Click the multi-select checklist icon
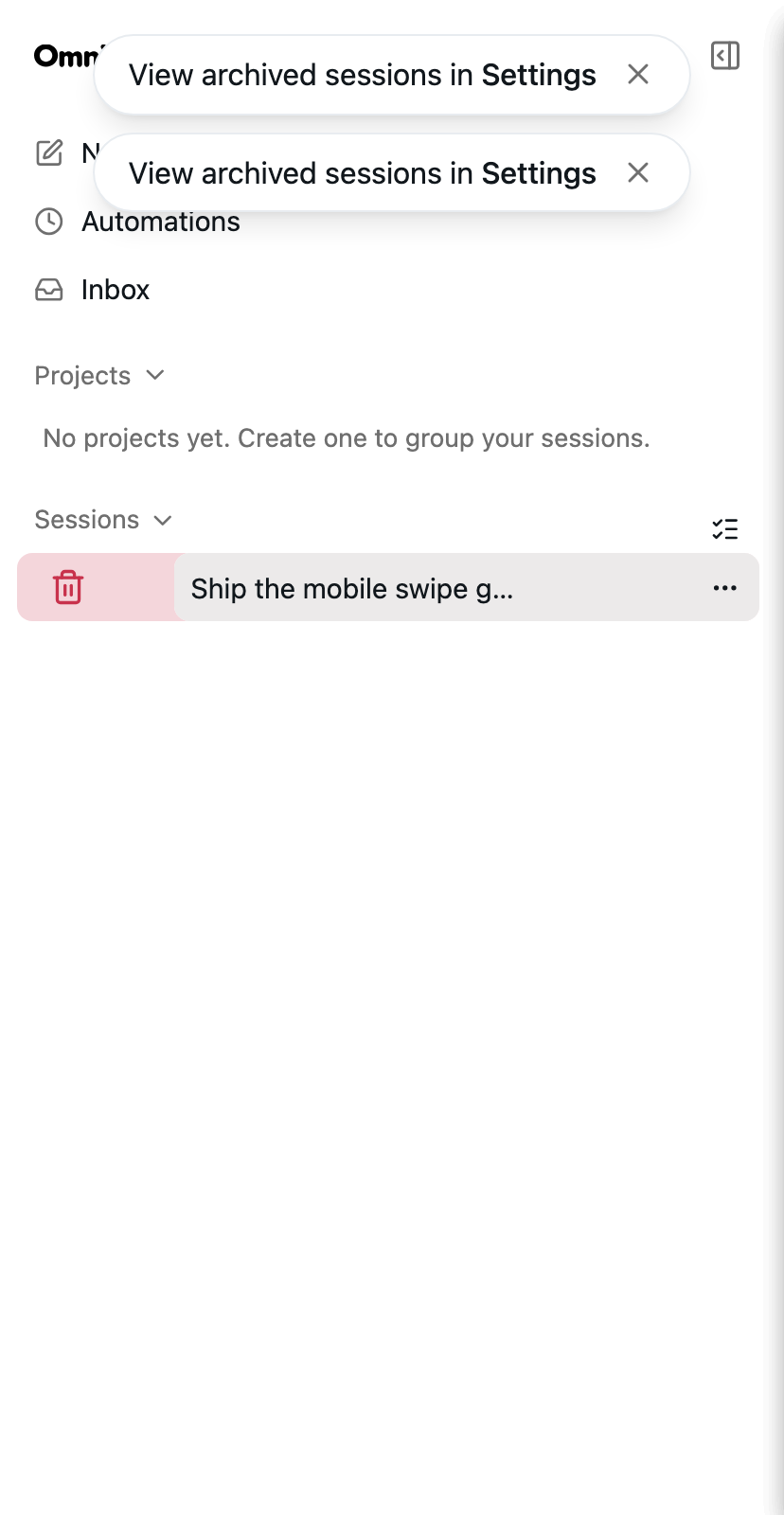Screen dimensions: 784x1515 click(x=725, y=529)
